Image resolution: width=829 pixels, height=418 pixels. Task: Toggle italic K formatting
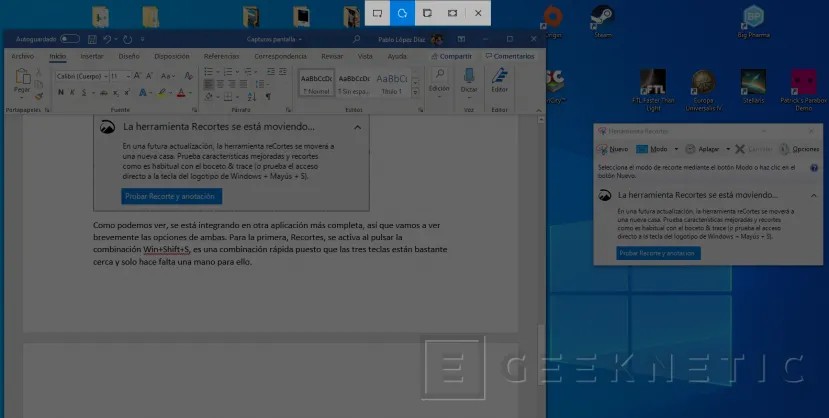coord(72,92)
